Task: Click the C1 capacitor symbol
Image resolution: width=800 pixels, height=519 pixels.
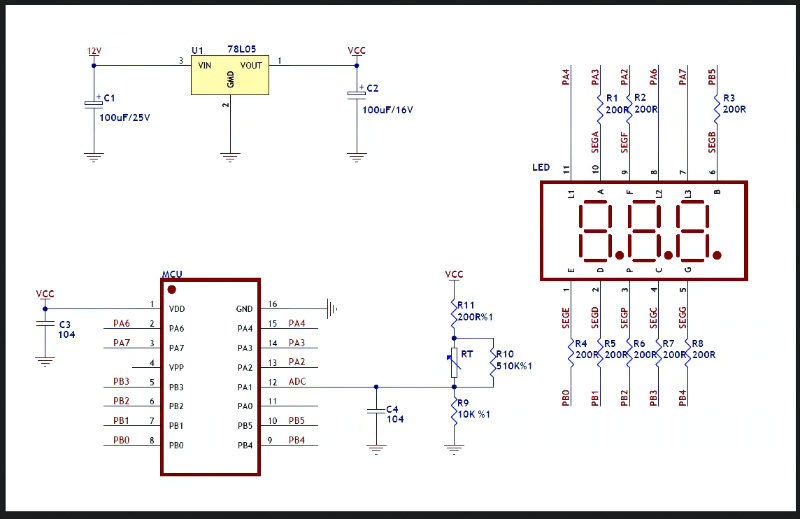Action: (94, 103)
